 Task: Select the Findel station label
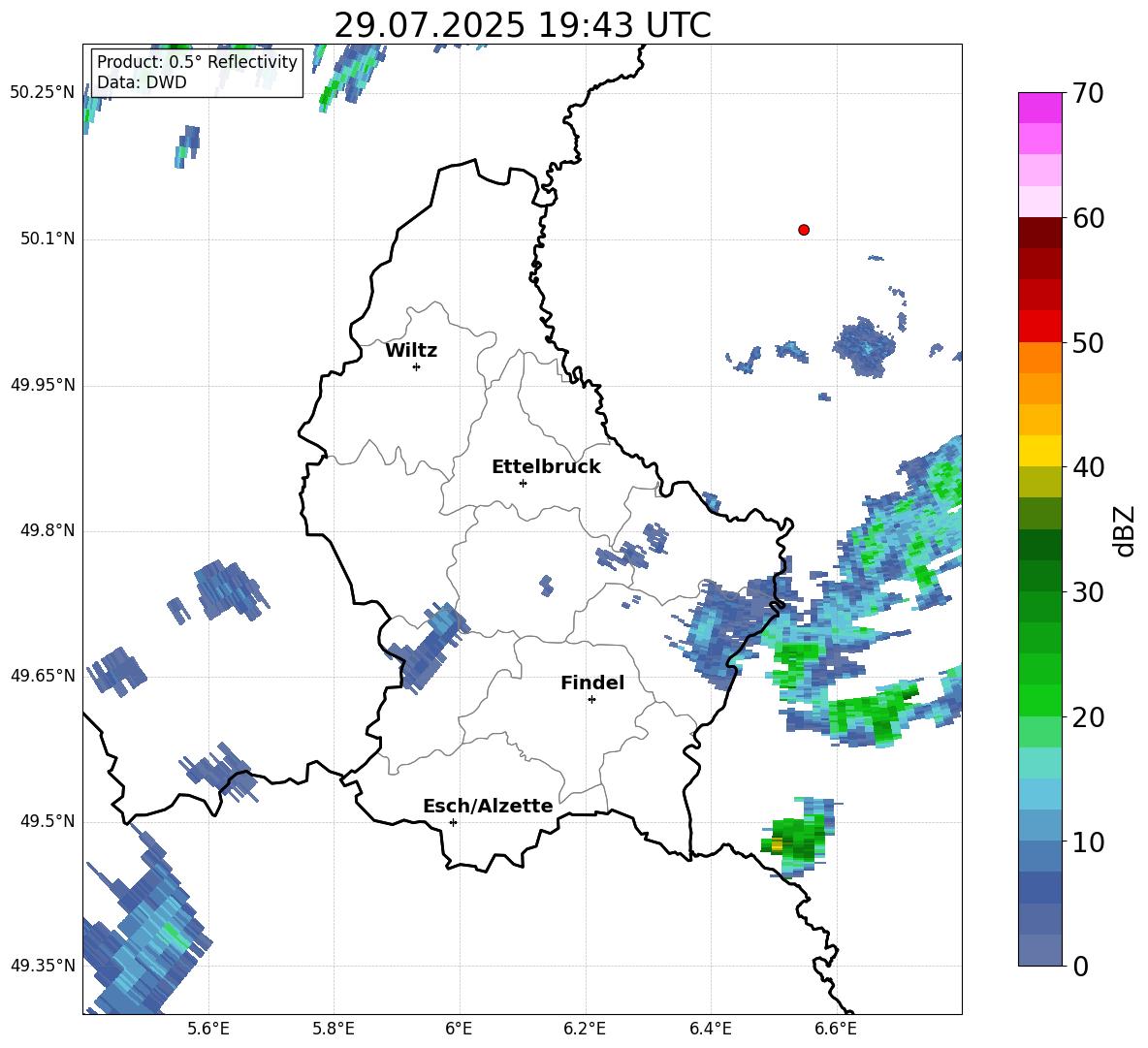point(592,683)
